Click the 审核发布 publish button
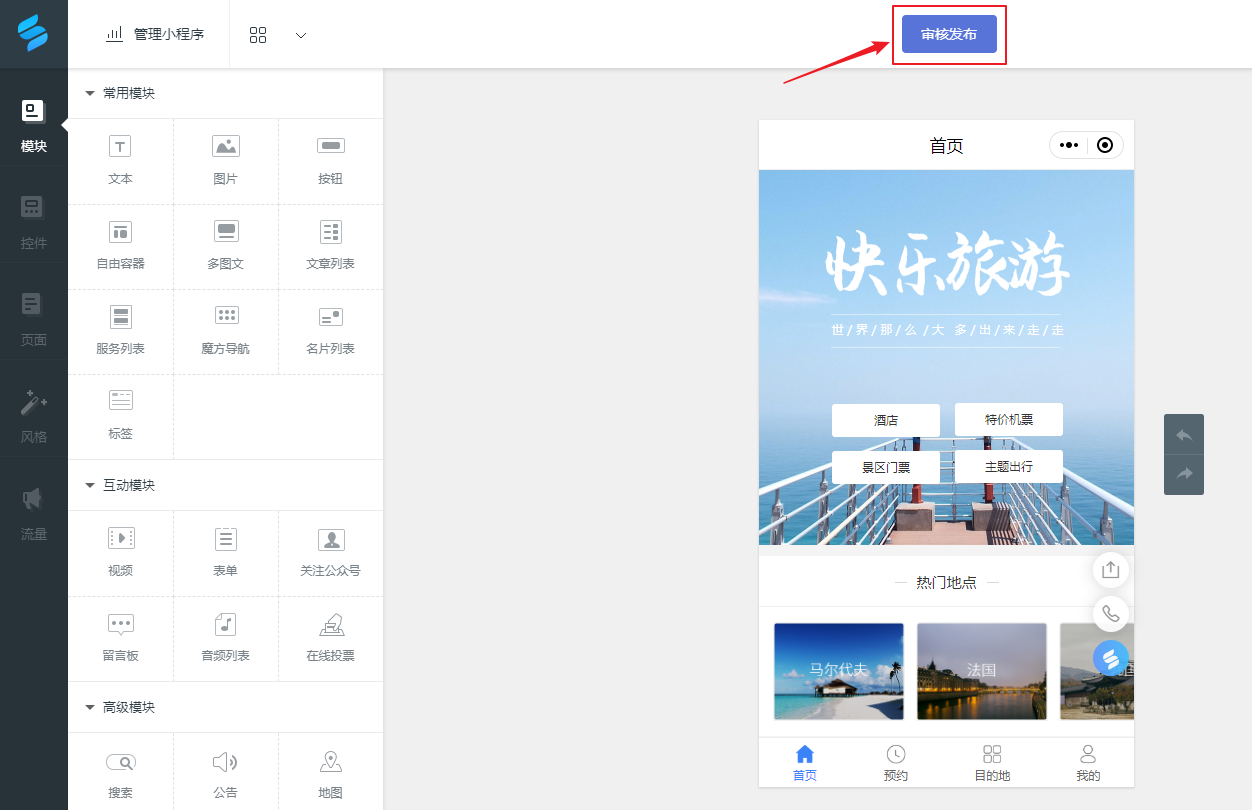1252x810 pixels. (x=948, y=32)
